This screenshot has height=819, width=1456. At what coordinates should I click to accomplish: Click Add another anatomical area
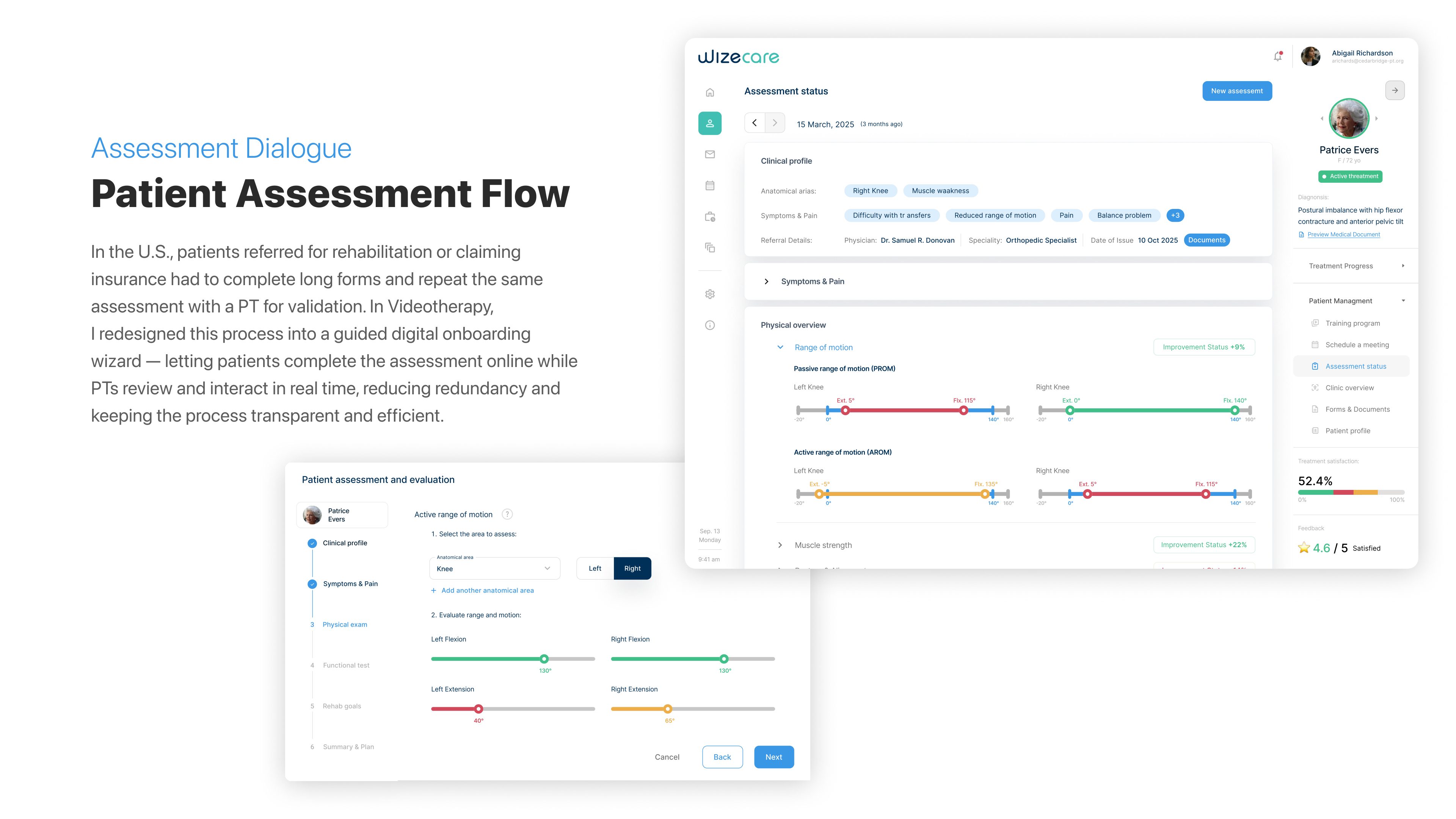pos(482,590)
